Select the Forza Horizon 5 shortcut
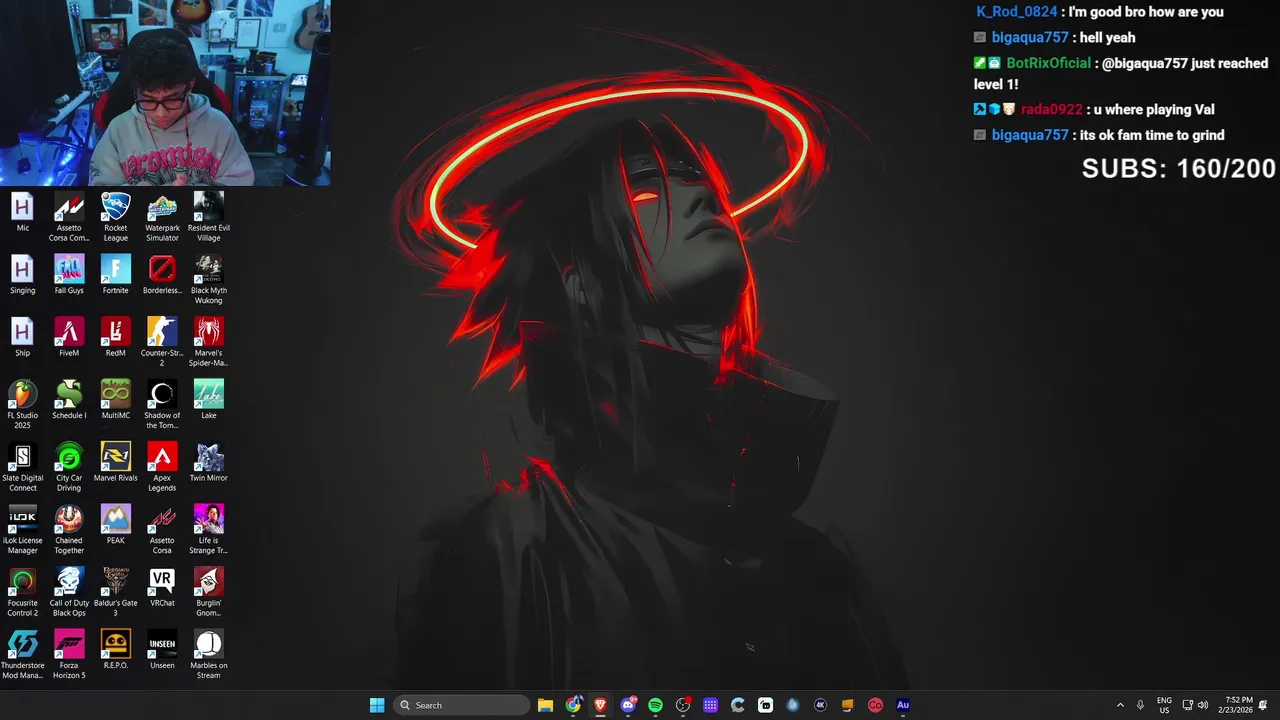Viewport: 1280px width, 720px height. tap(69, 655)
